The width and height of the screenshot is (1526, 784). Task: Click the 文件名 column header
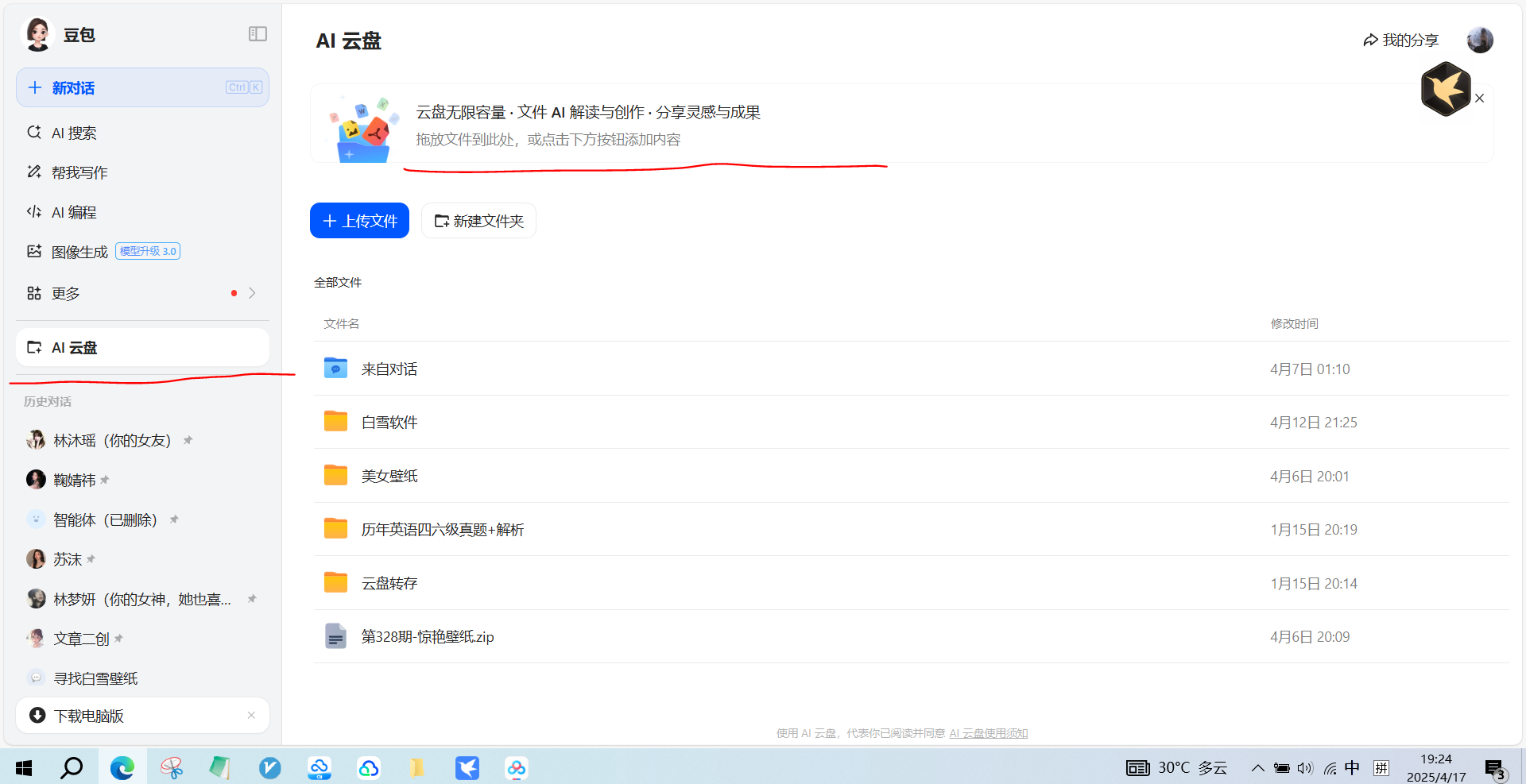coord(341,323)
